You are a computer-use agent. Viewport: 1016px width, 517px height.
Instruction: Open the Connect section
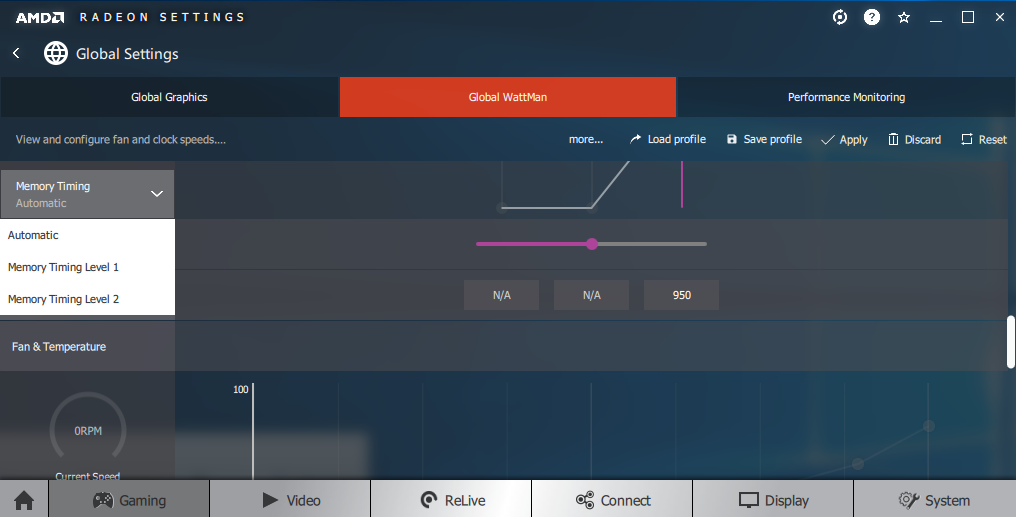612,500
